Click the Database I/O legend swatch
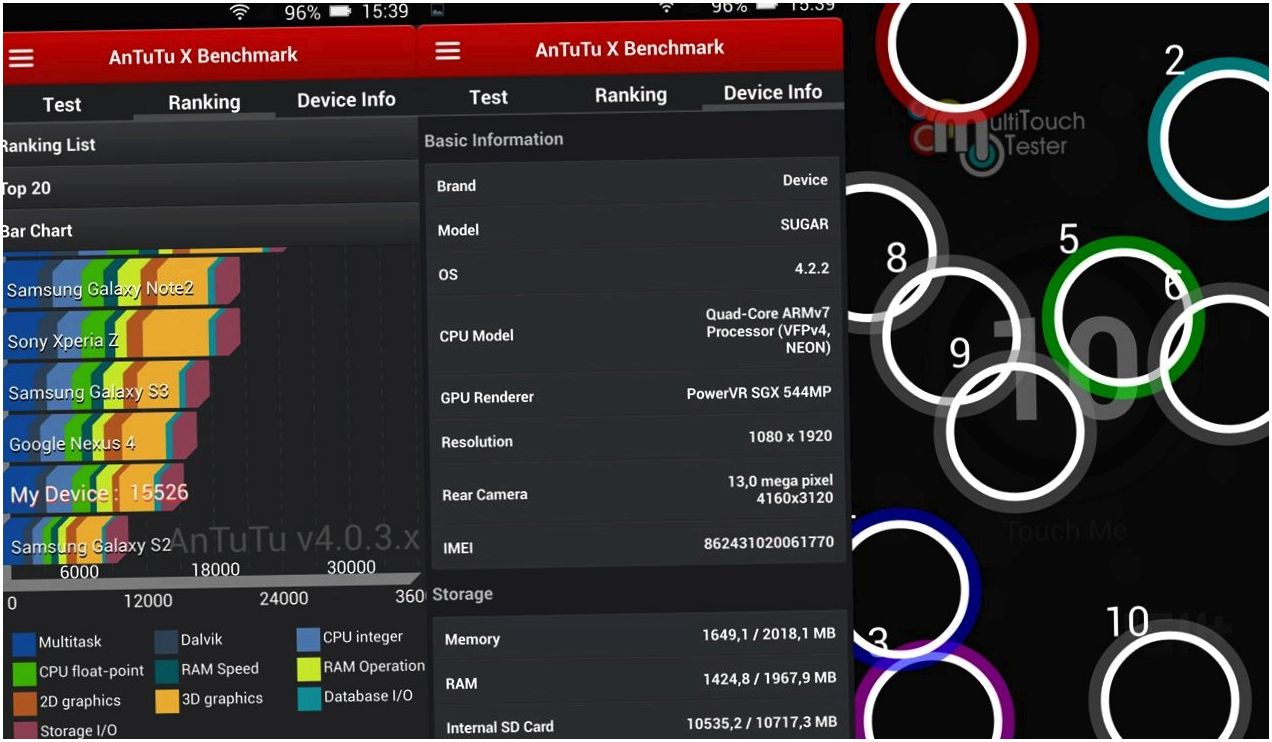1272x742 pixels. point(309,697)
